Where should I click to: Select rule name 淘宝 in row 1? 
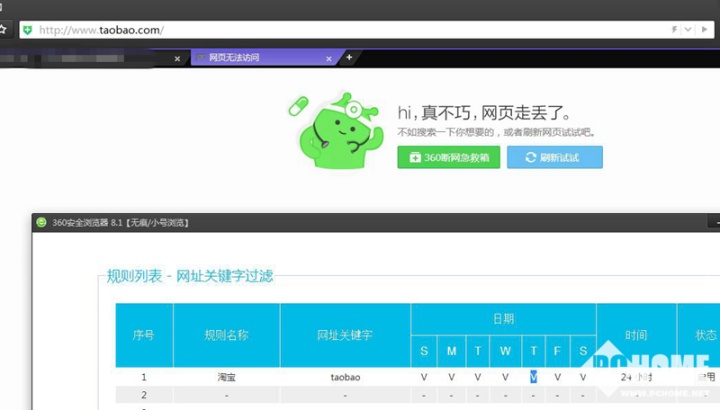pos(226,377)
